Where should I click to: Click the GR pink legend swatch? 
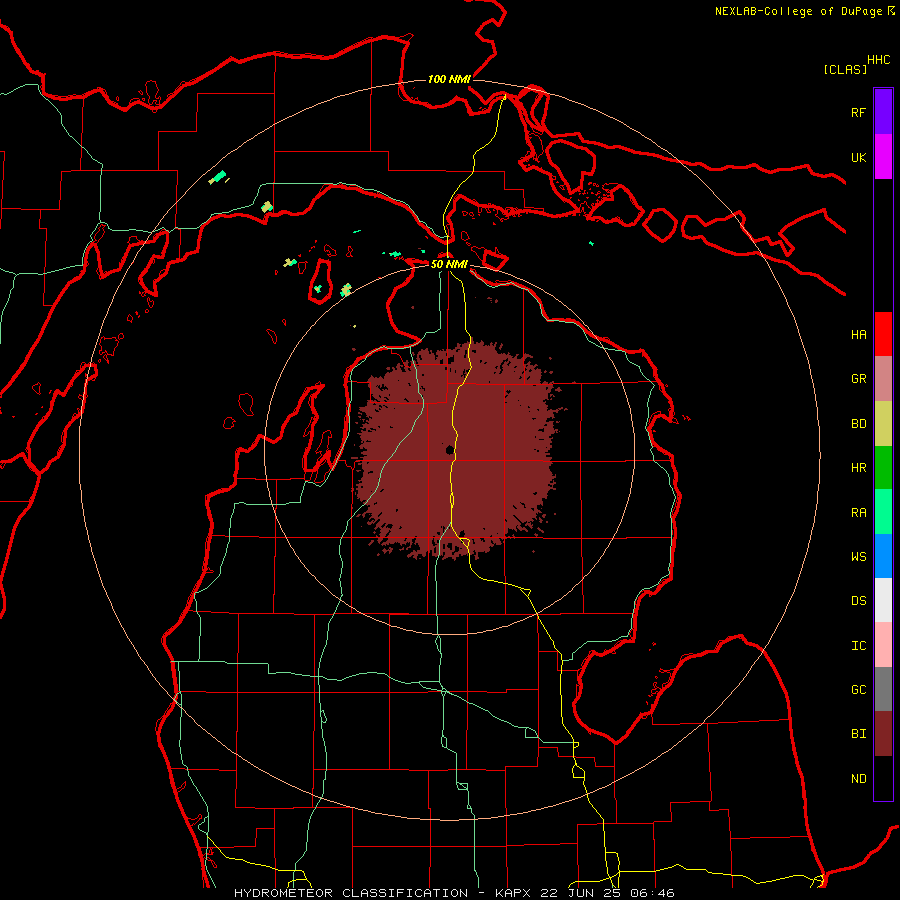click(883, 379)
